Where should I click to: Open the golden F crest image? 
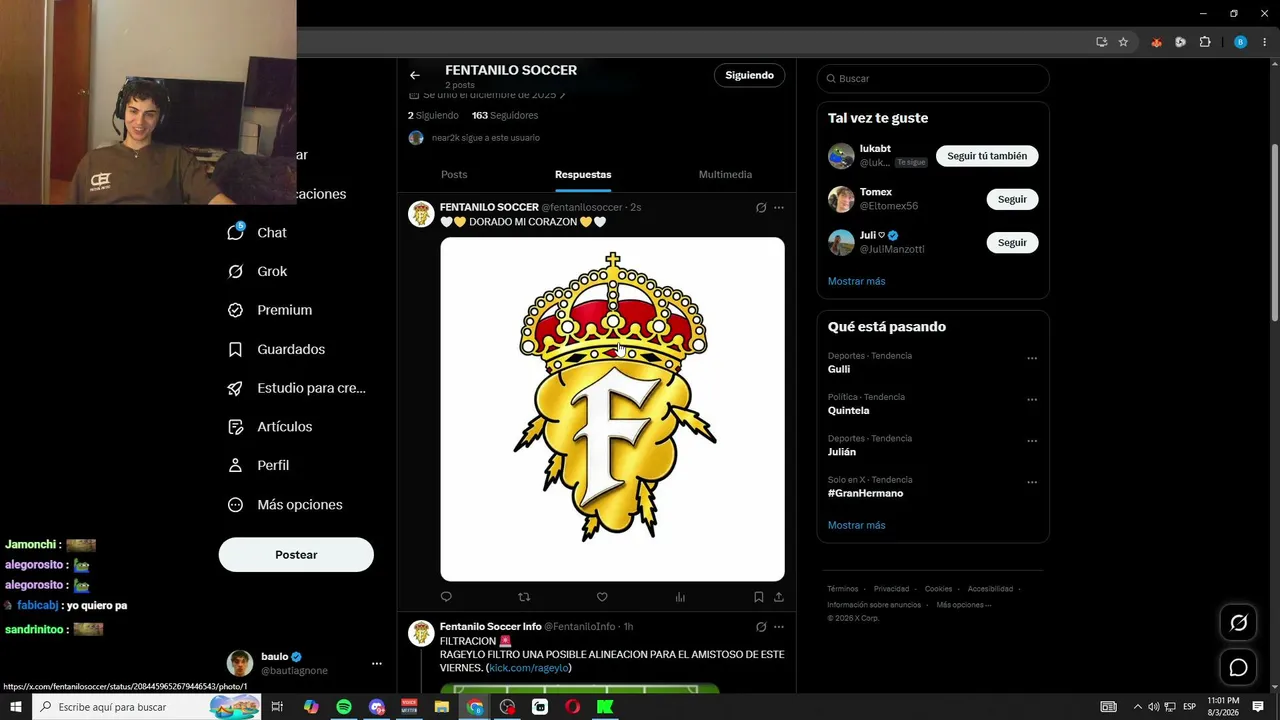[612, 409]
